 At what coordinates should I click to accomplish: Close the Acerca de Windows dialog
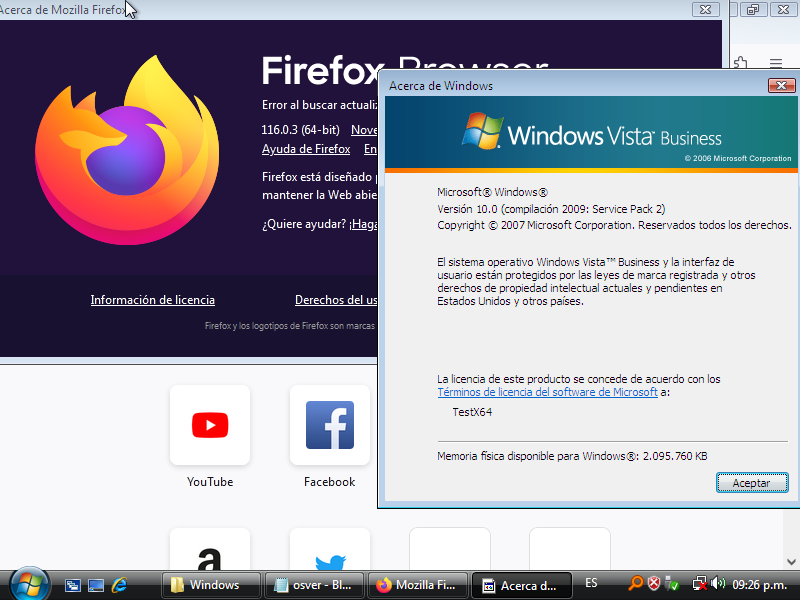point(781,85)
